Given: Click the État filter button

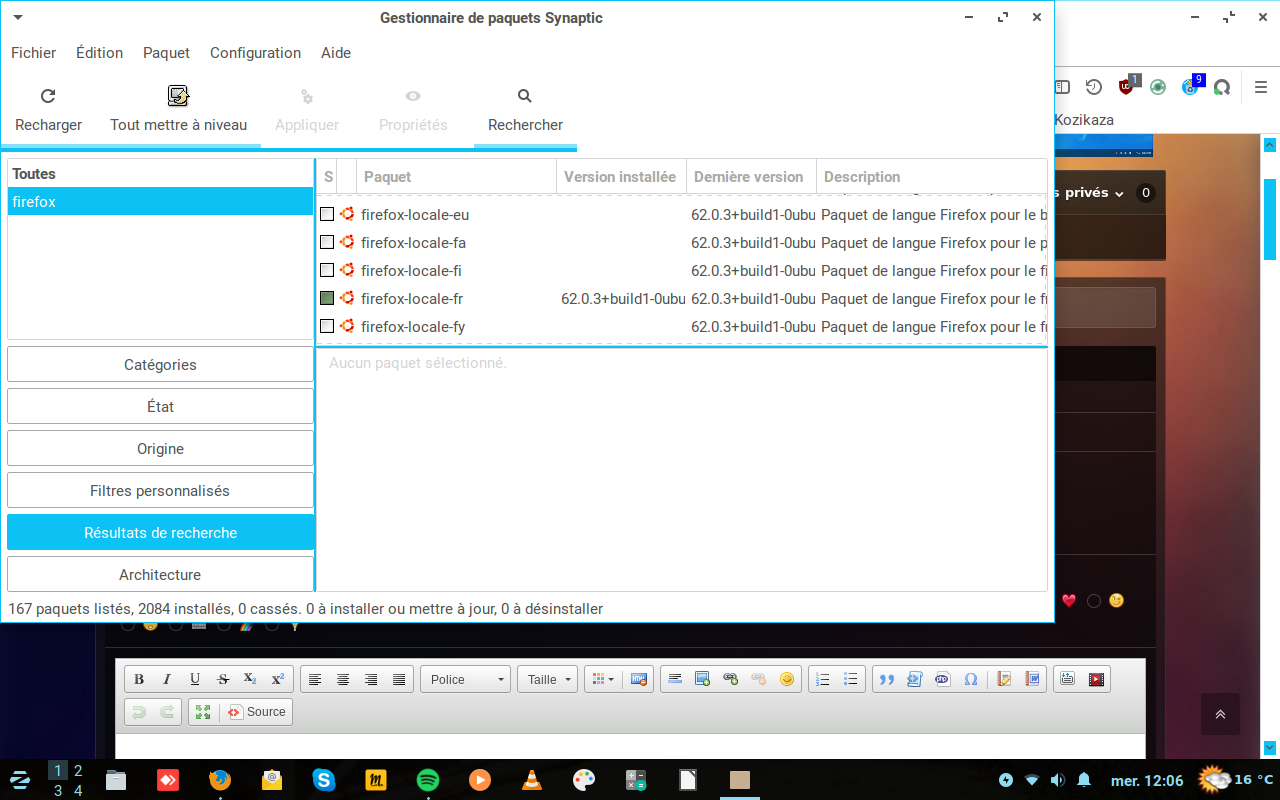Looking at the screenshot, I should tap(160, 407).
